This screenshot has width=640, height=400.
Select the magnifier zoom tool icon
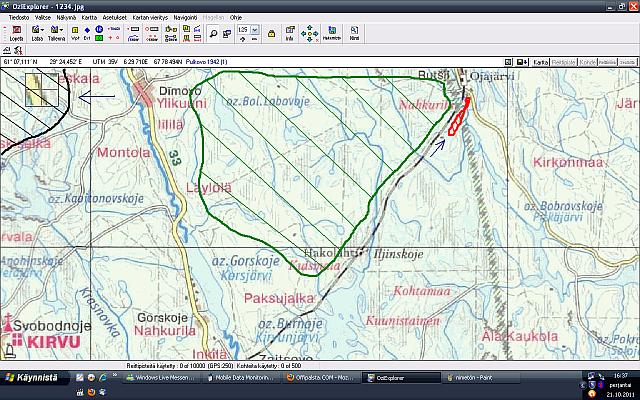(x=213, y=34)
